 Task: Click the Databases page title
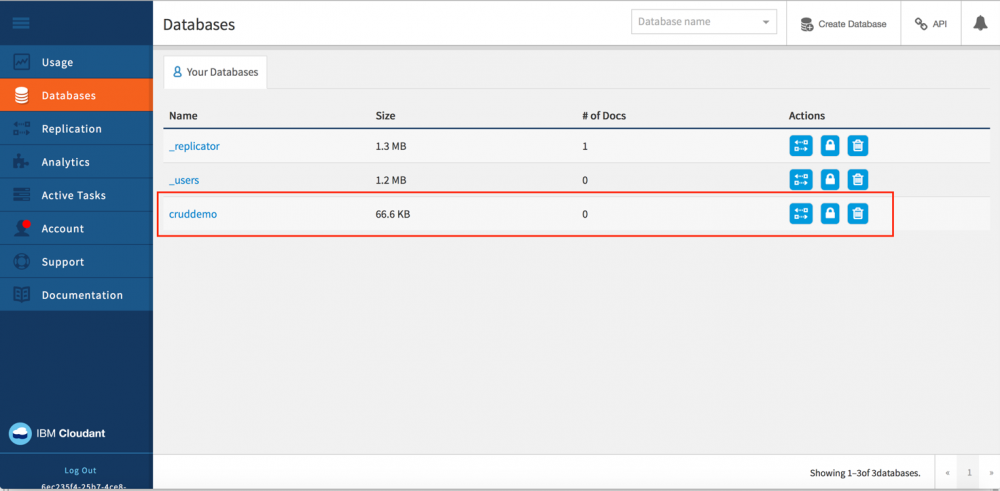(199, 25)
